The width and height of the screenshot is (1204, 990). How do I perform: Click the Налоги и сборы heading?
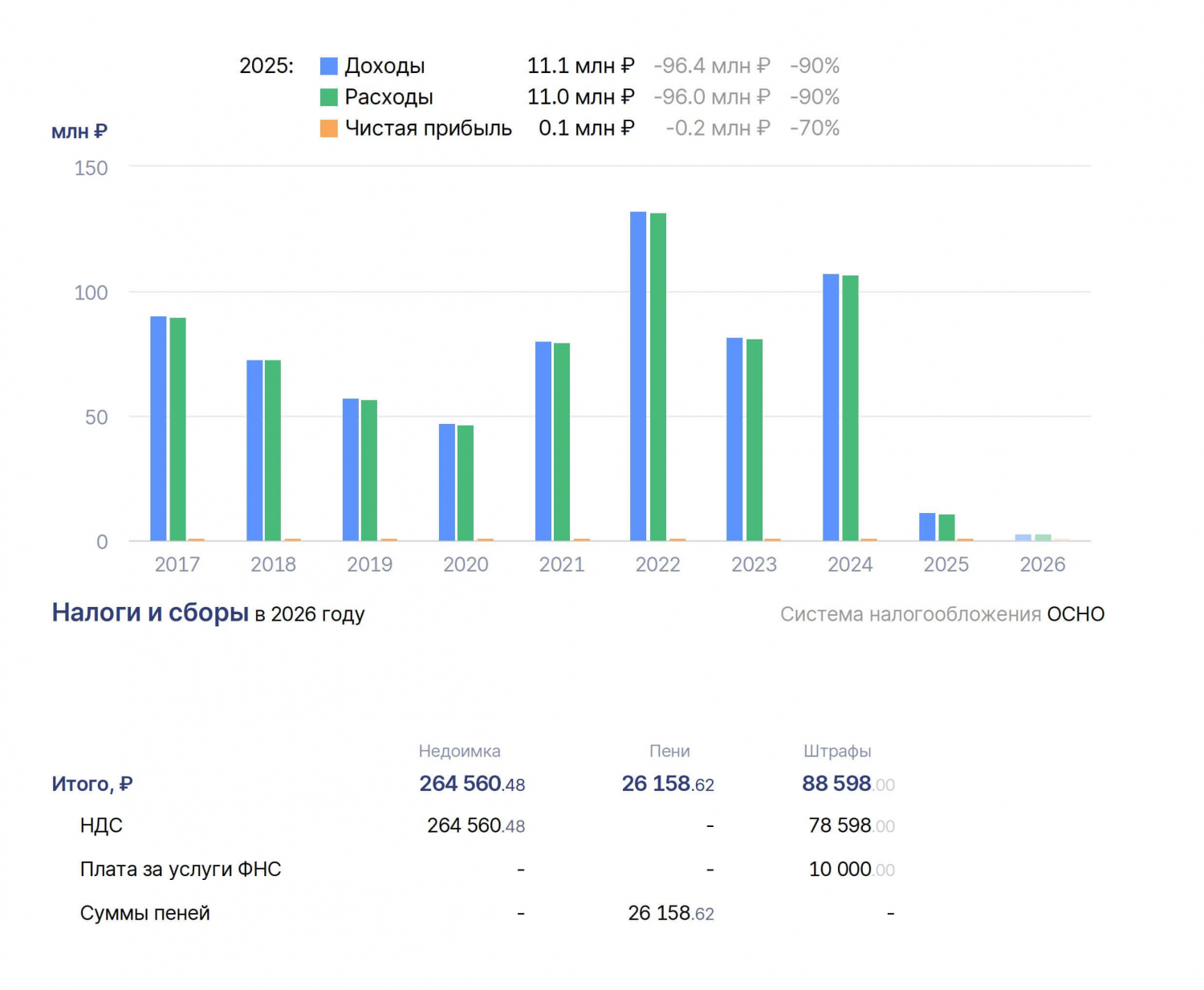tap(150, 613)
